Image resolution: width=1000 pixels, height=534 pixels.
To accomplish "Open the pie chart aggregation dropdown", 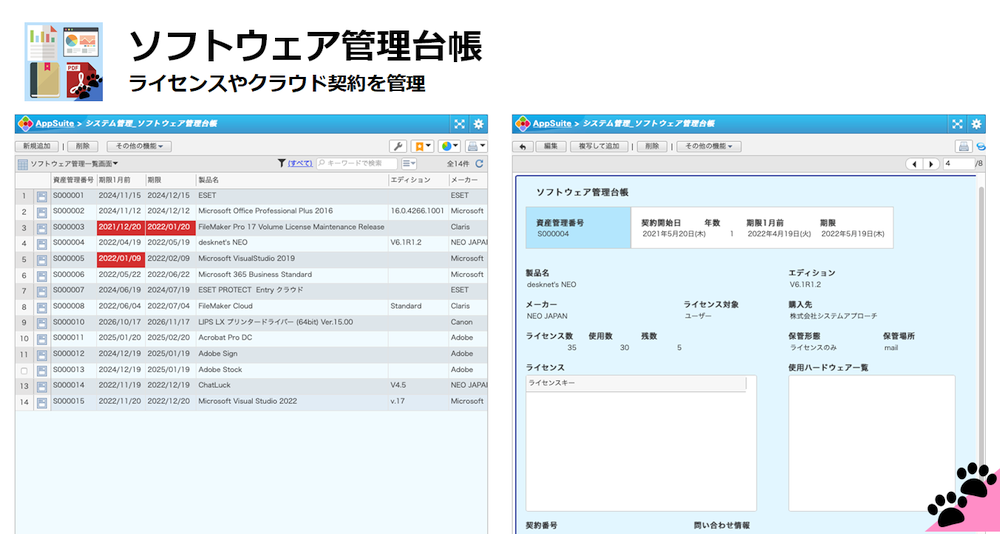I will point(449,146).
